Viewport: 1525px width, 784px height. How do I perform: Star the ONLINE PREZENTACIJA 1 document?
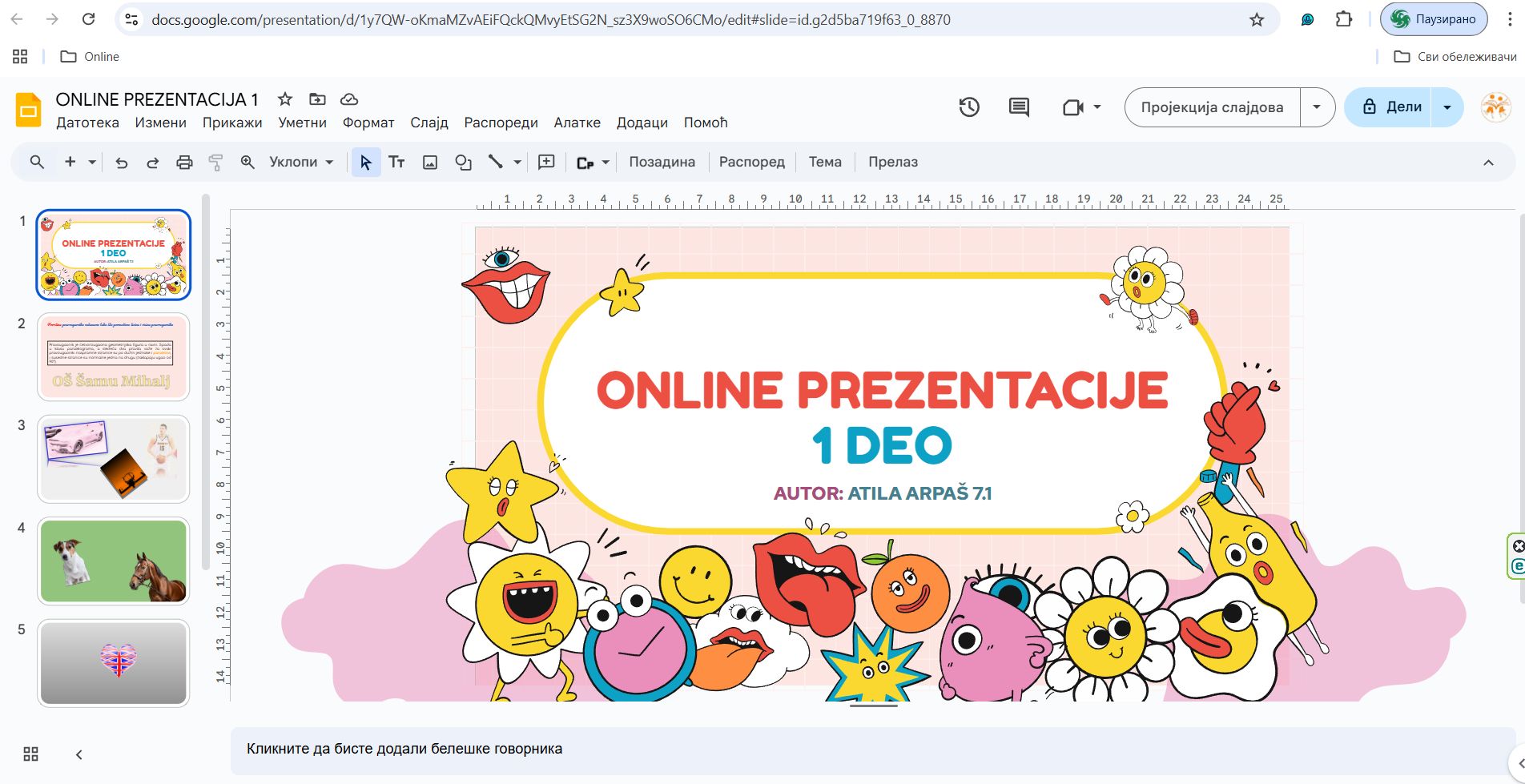[x=284, y=99]
